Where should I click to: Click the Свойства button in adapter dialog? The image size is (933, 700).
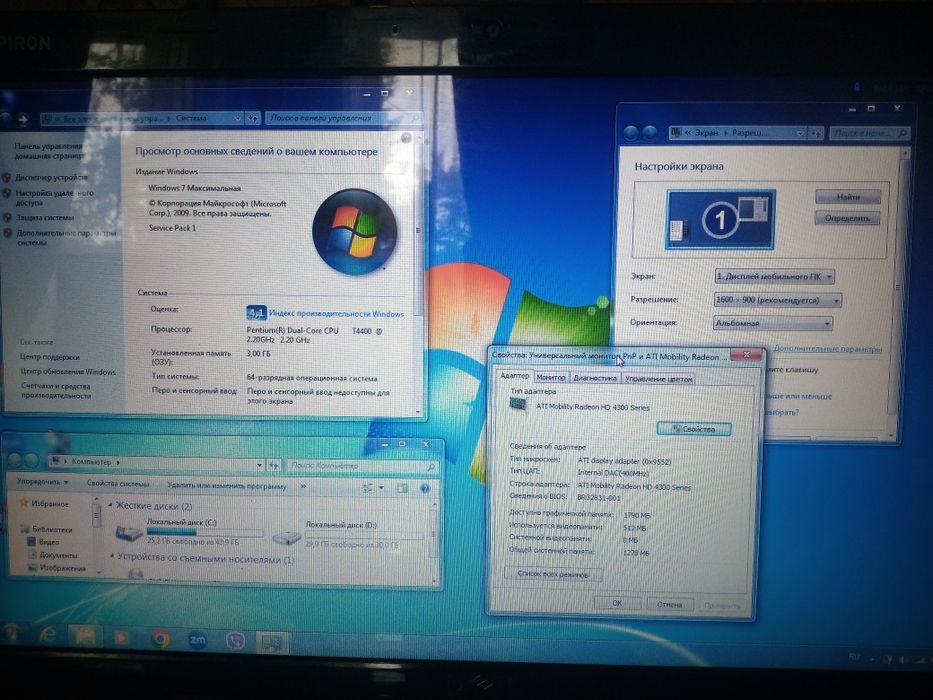(x=694, y=429)
